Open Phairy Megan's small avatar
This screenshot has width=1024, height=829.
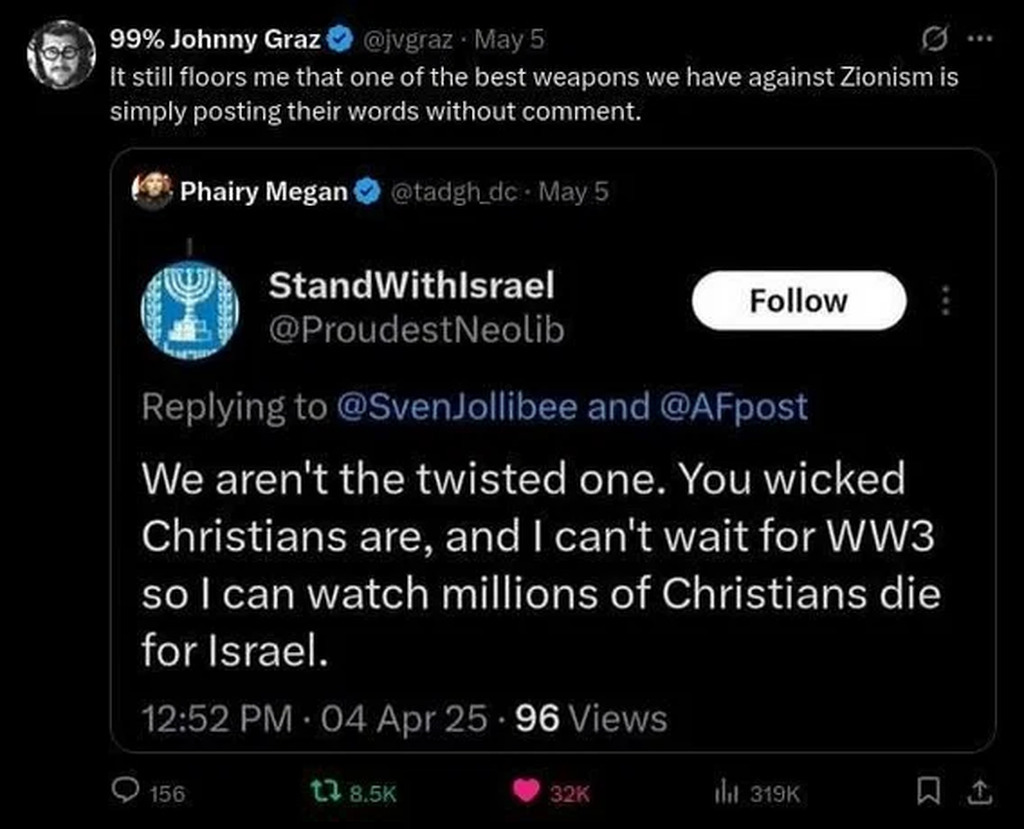pyautogui.click(x=152, y=190)
